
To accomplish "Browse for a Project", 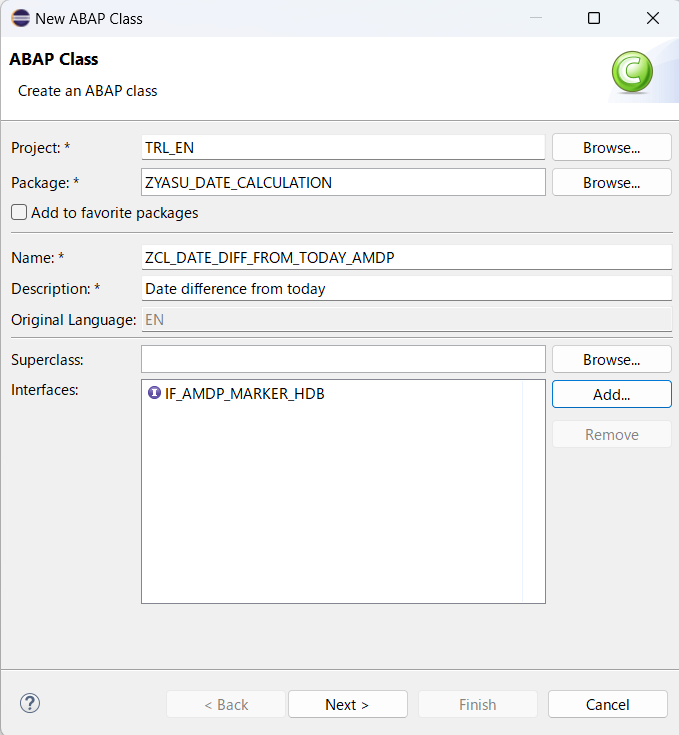I will (x=612, y=148).
